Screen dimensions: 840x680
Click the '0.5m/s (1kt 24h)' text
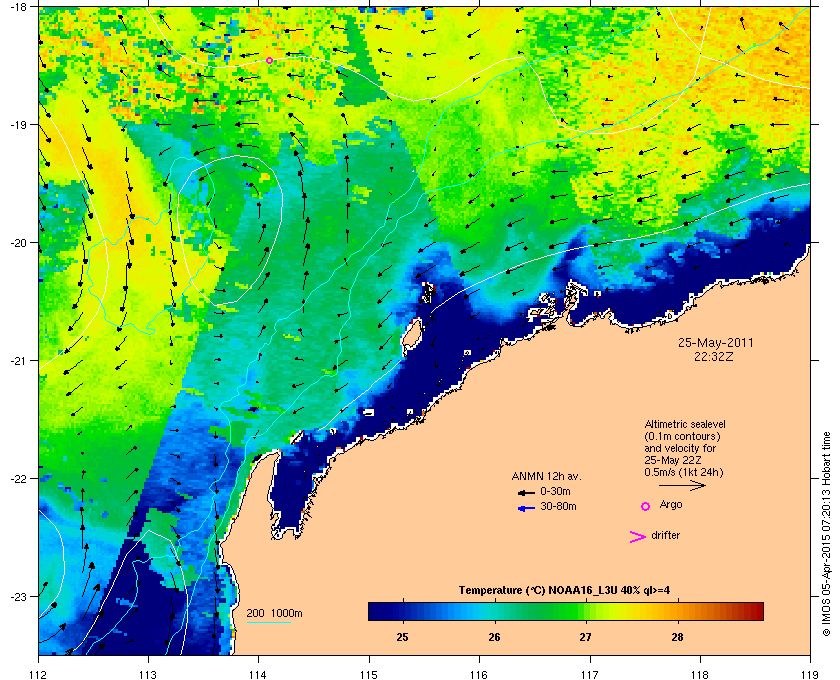coord(684,473)
